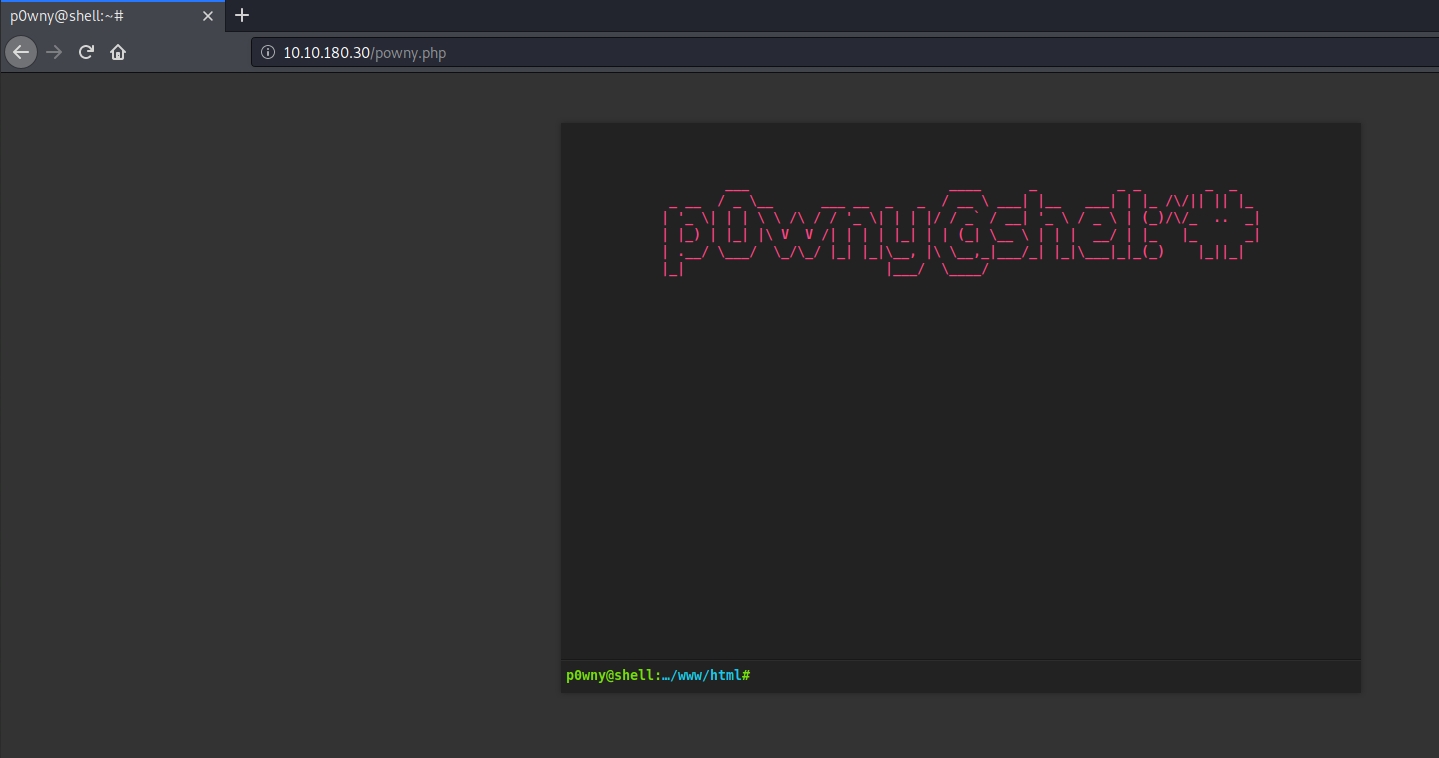
Task: Click the pink p0wny@shell ASCII banner
Action: [x=960, y=230]
